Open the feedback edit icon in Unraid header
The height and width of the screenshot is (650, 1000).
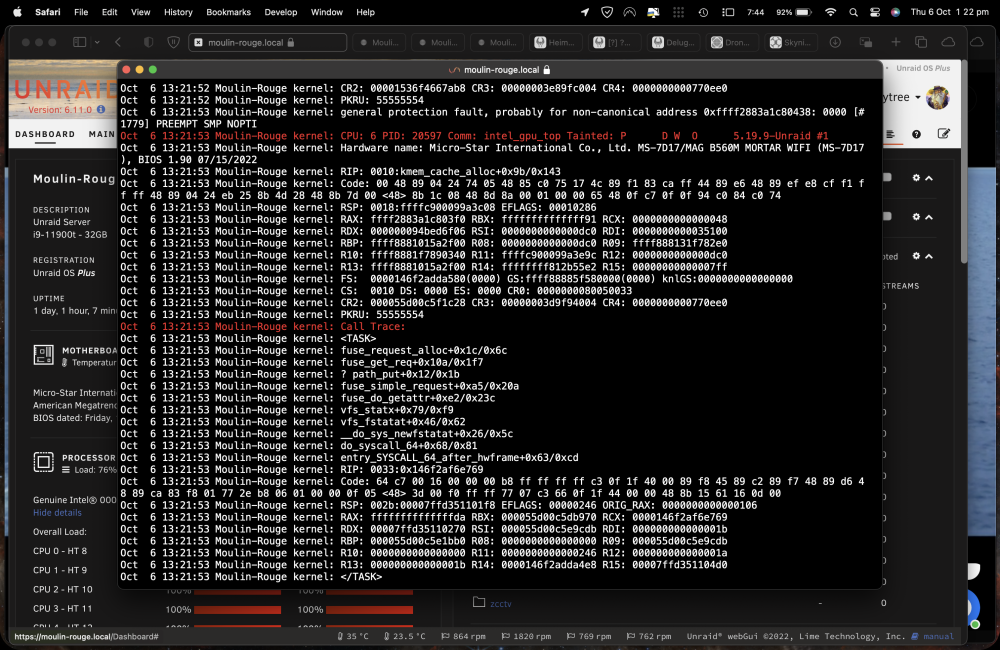point(943,133)
